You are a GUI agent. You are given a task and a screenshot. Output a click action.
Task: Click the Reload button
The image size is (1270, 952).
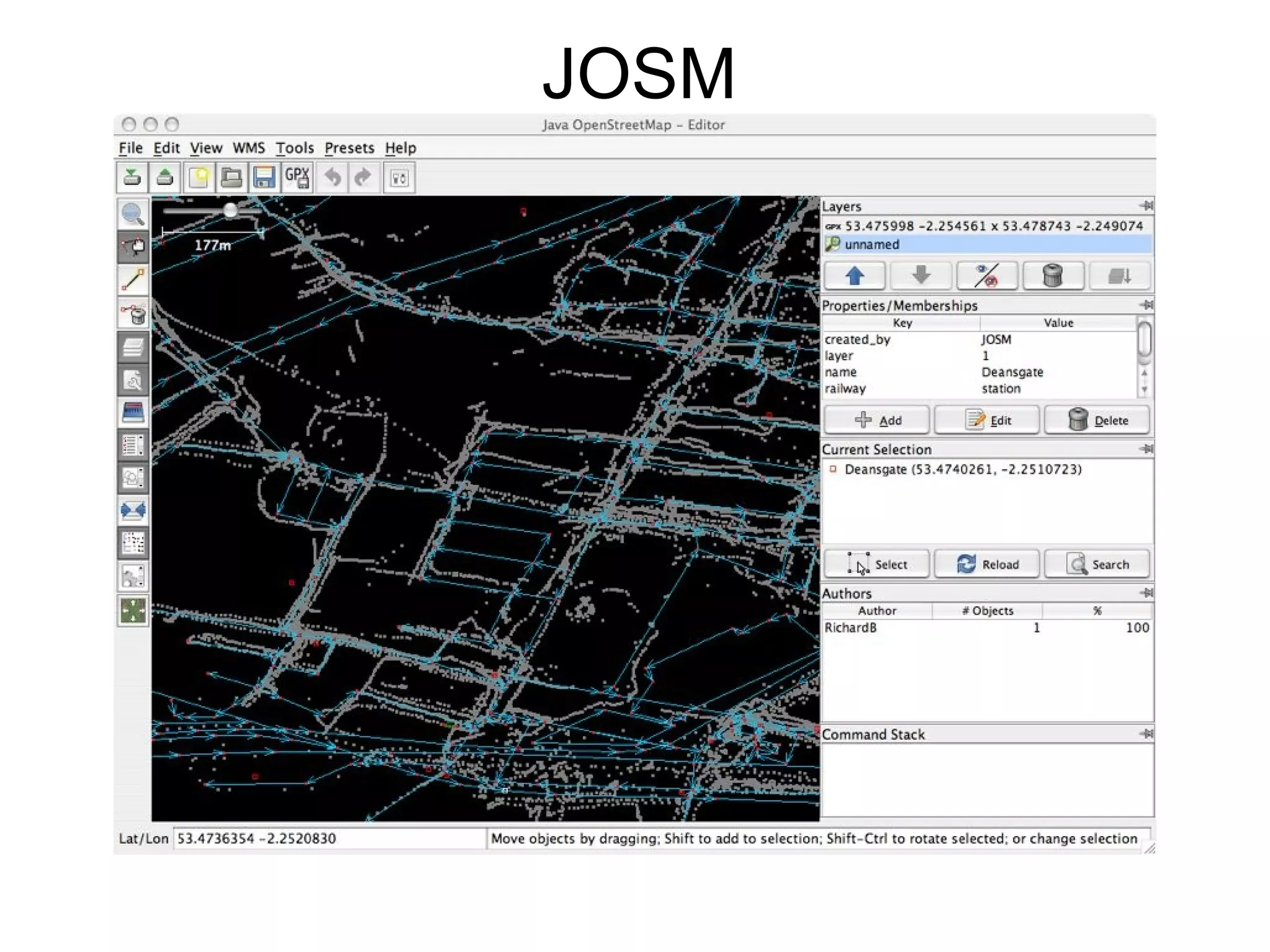point(987,564)
